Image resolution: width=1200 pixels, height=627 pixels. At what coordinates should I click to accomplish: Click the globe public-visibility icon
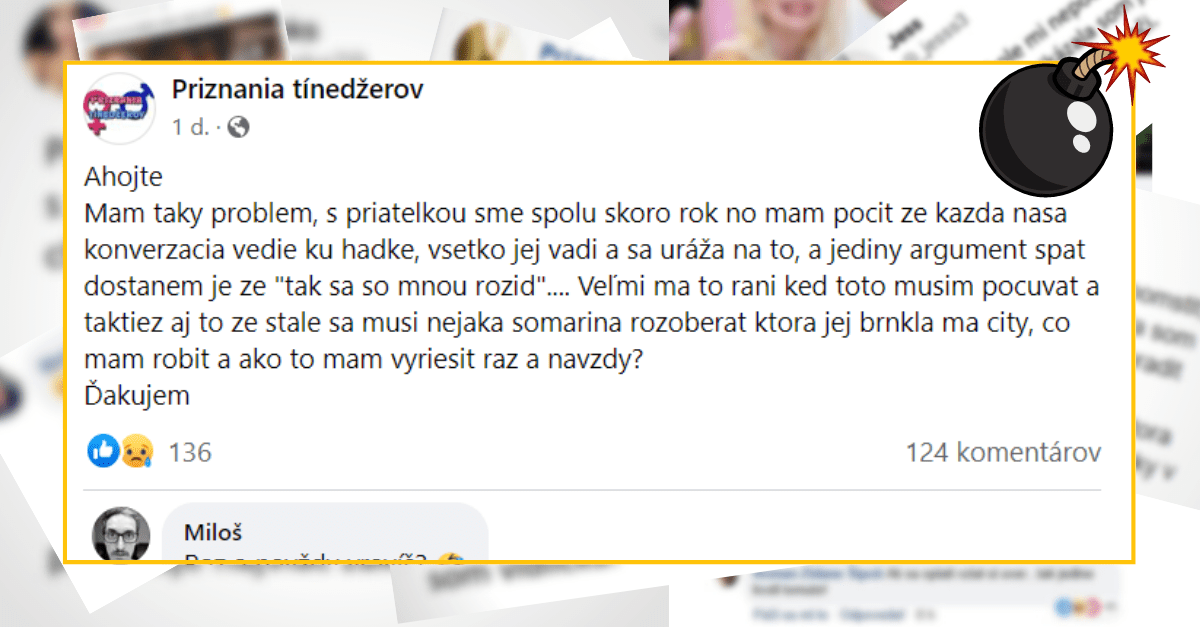coord(239,127)
